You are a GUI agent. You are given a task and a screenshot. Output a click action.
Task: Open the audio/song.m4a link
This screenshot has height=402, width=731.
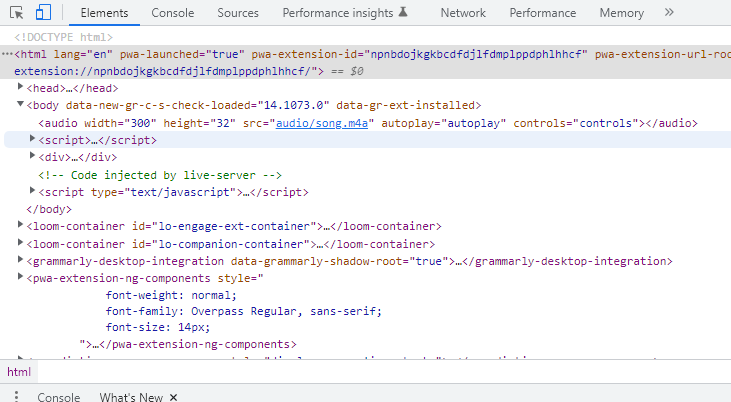point(322,123)
